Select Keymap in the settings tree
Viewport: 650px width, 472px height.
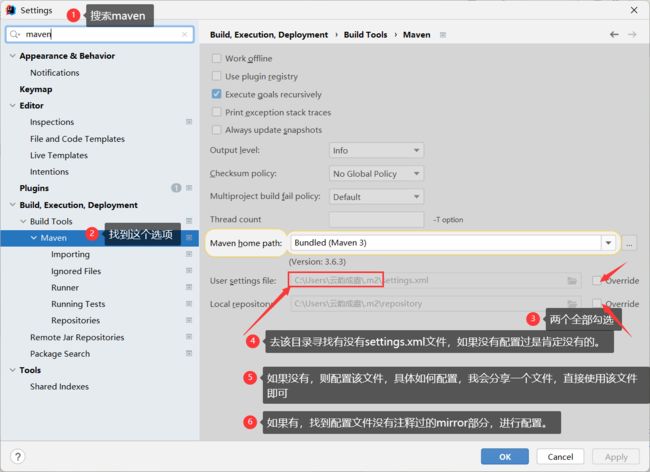click(x=36, y=89)
